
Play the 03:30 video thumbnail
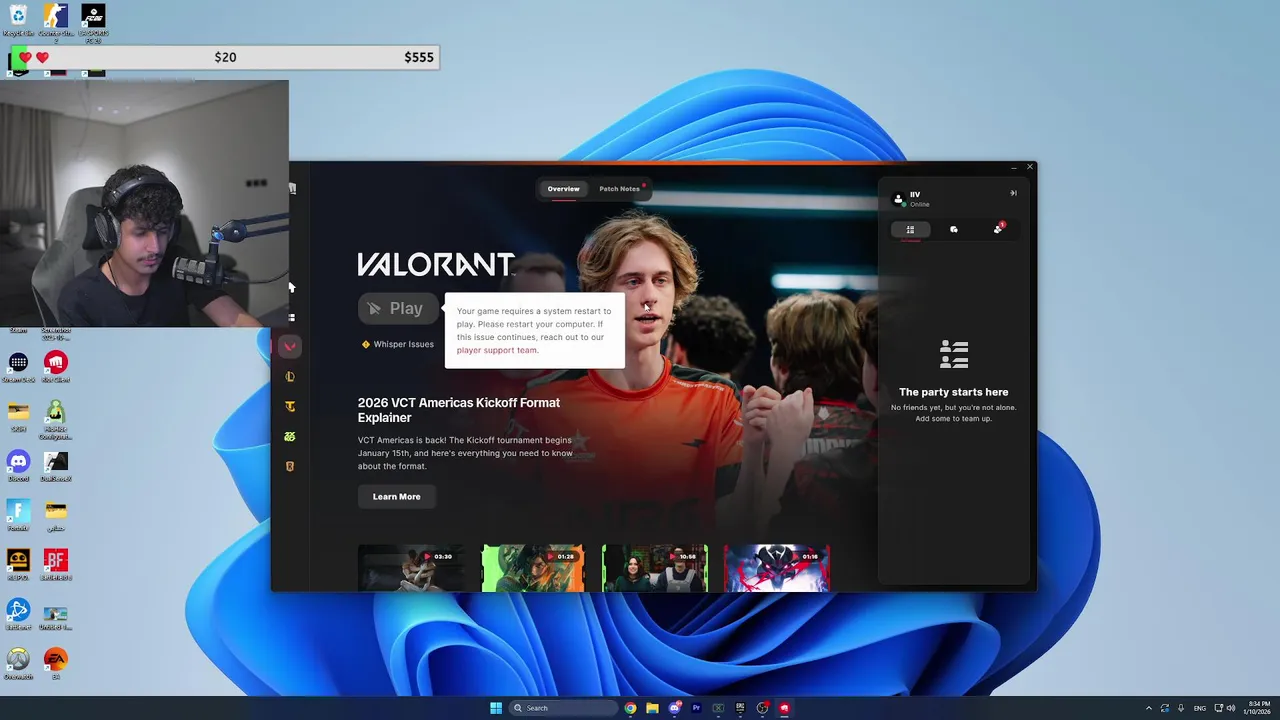click(x=411, y=568)
